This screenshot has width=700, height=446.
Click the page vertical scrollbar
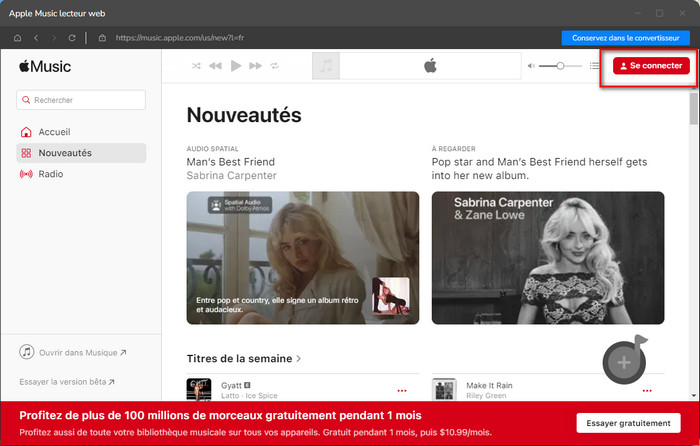tap(693, 108)
